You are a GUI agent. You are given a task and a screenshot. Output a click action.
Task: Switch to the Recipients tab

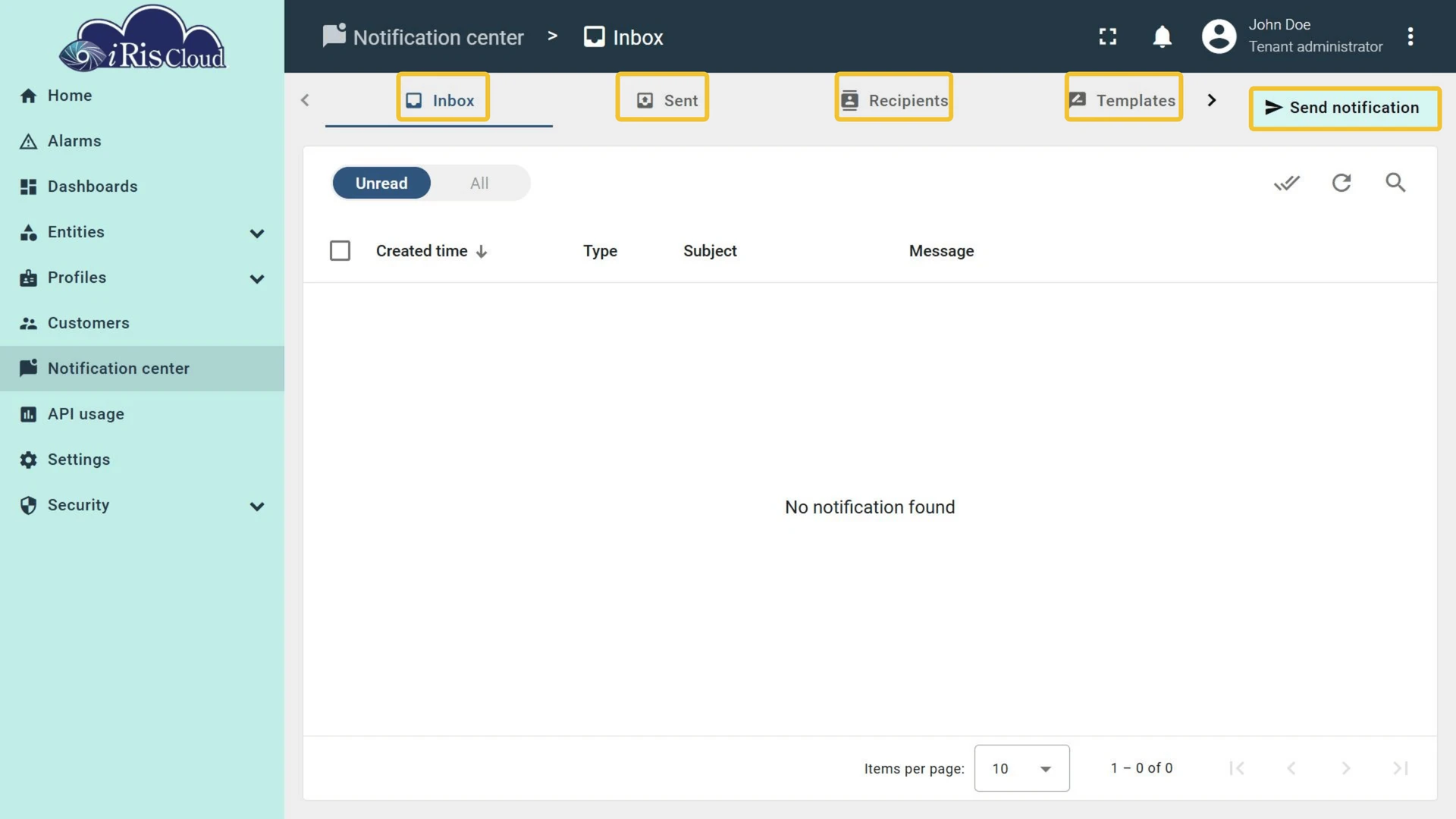click(894, 100)
